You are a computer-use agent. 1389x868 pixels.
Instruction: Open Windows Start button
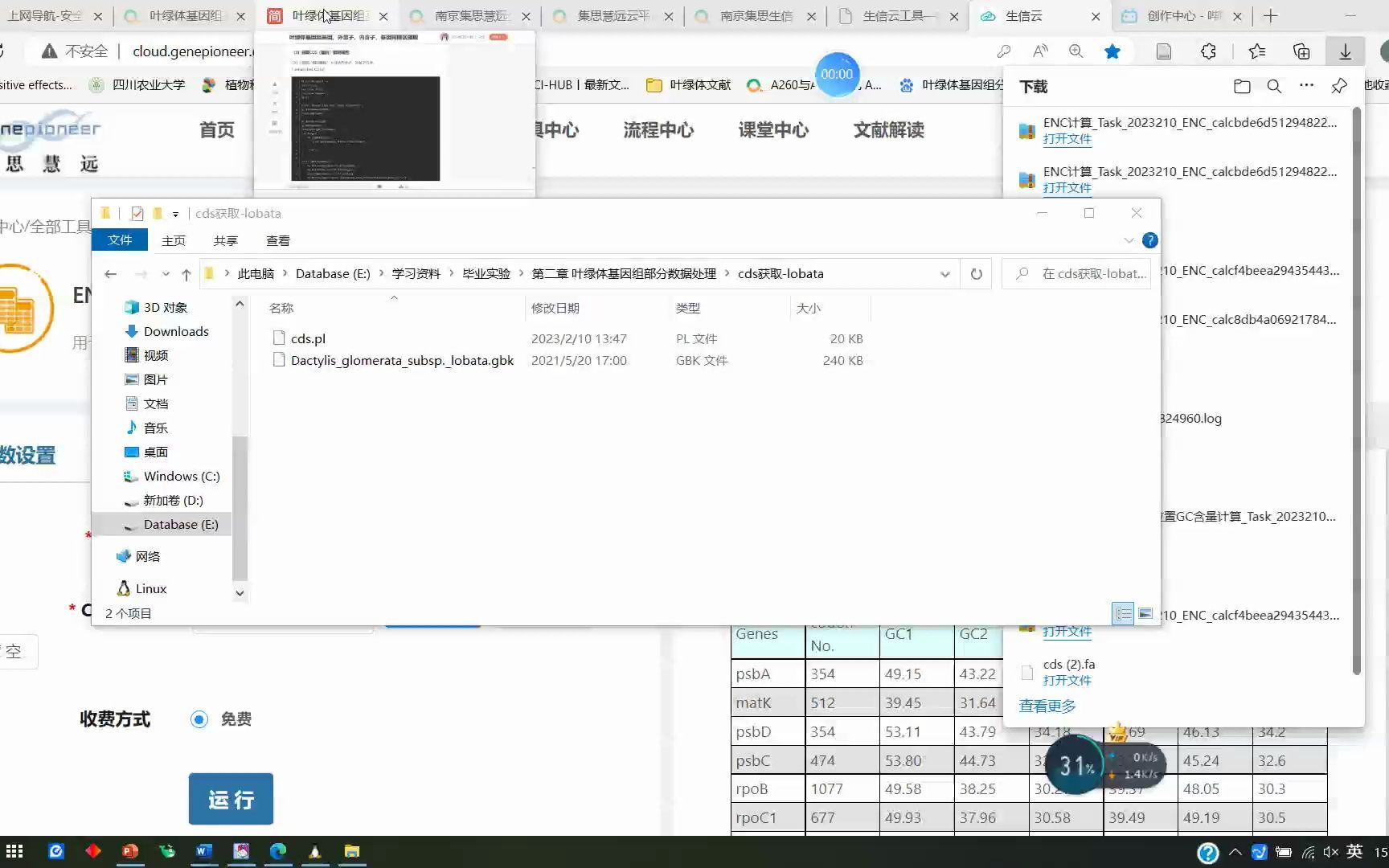[14, 851]
